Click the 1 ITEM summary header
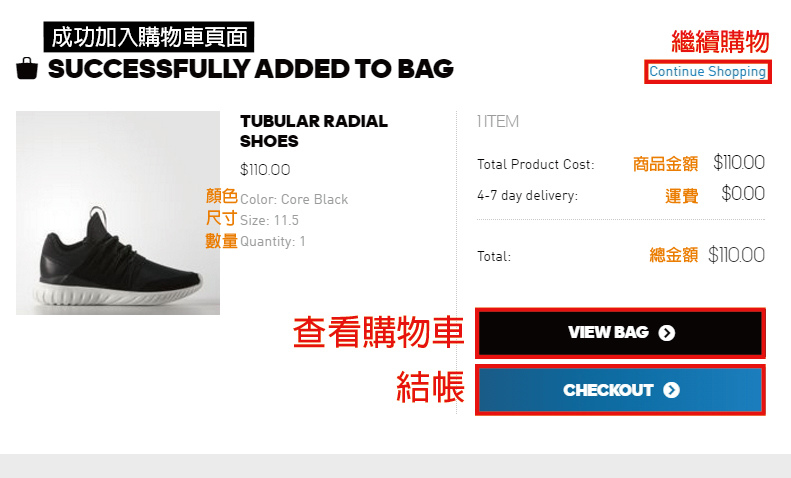 pos(498,122)
